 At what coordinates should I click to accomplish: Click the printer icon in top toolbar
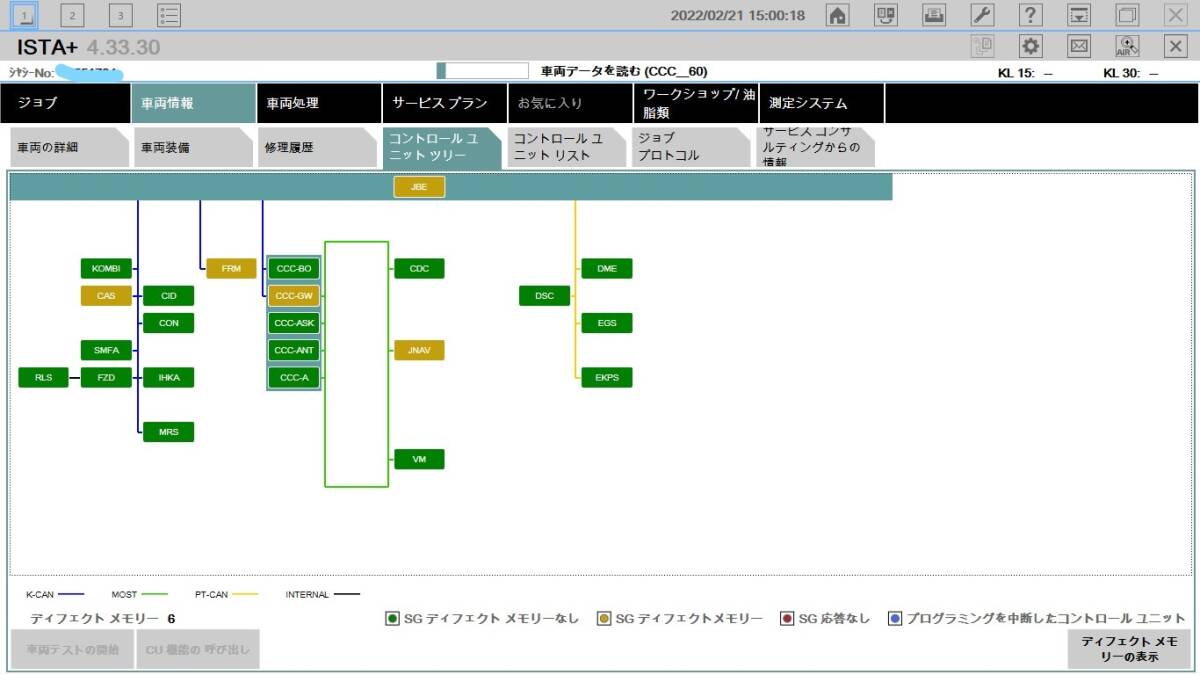[934, 15]
